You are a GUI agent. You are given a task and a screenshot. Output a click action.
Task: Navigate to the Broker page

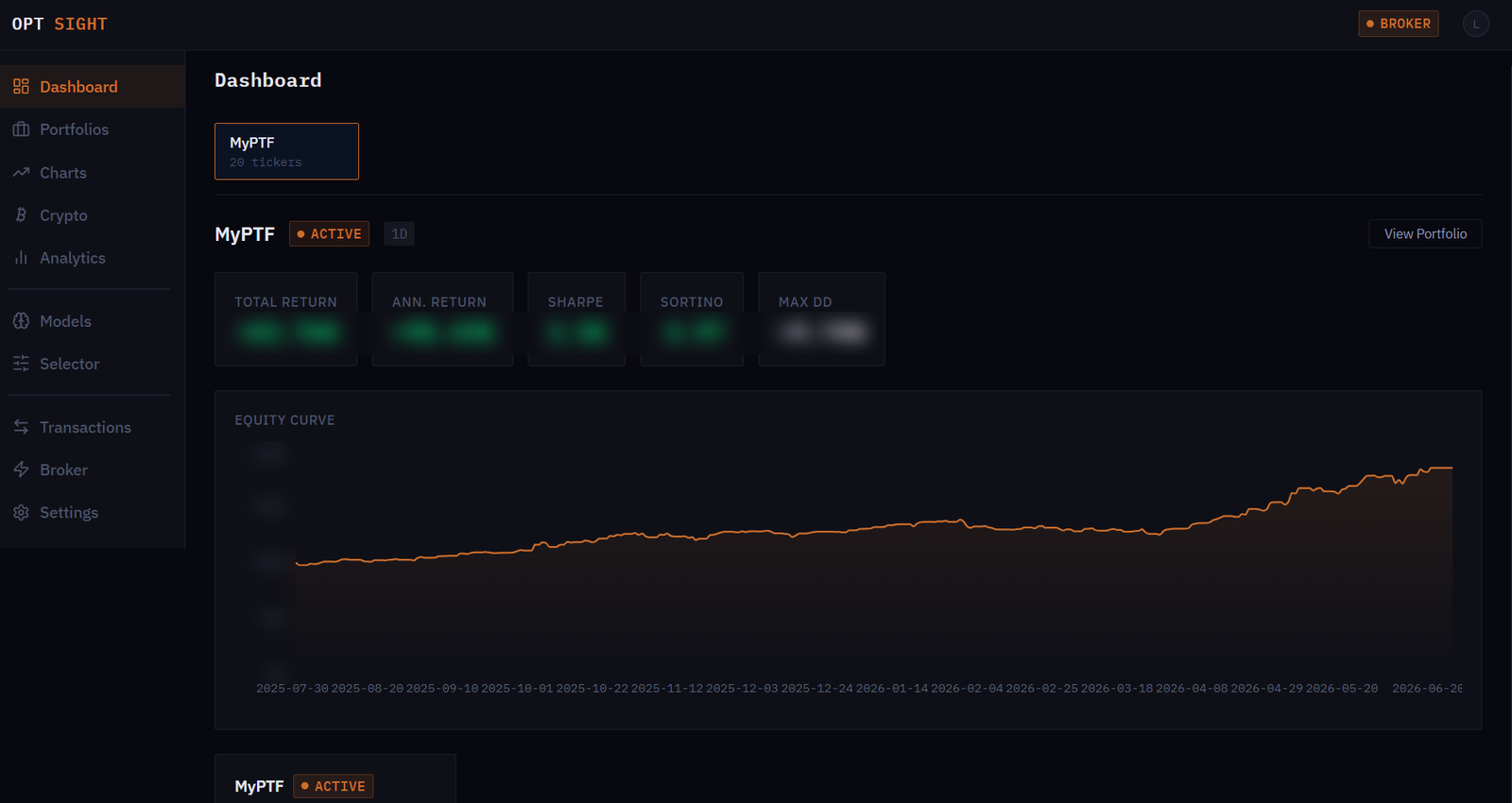(x=93, y=470)
